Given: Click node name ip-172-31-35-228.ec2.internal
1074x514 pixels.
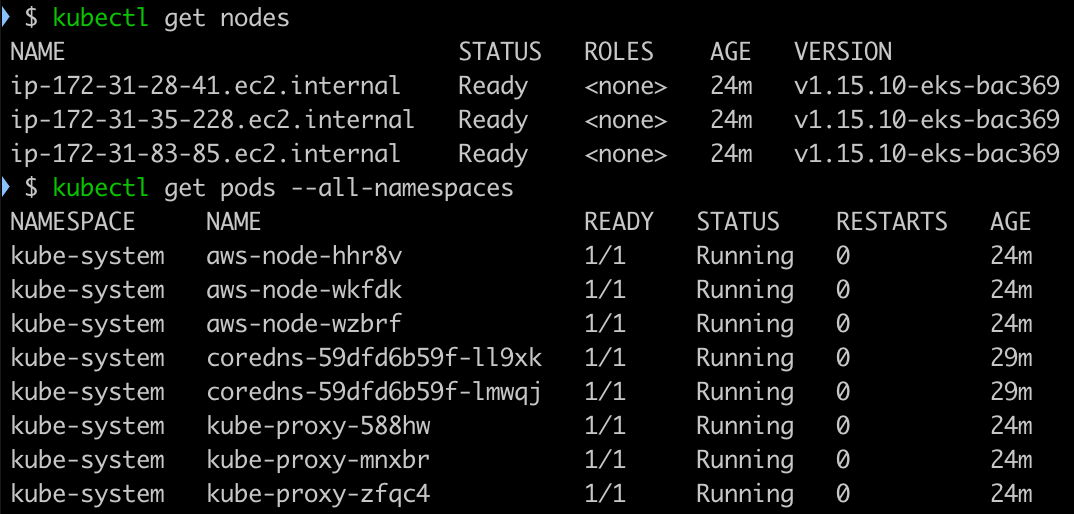Looking at the screenshot, I should tap(212, 120).
